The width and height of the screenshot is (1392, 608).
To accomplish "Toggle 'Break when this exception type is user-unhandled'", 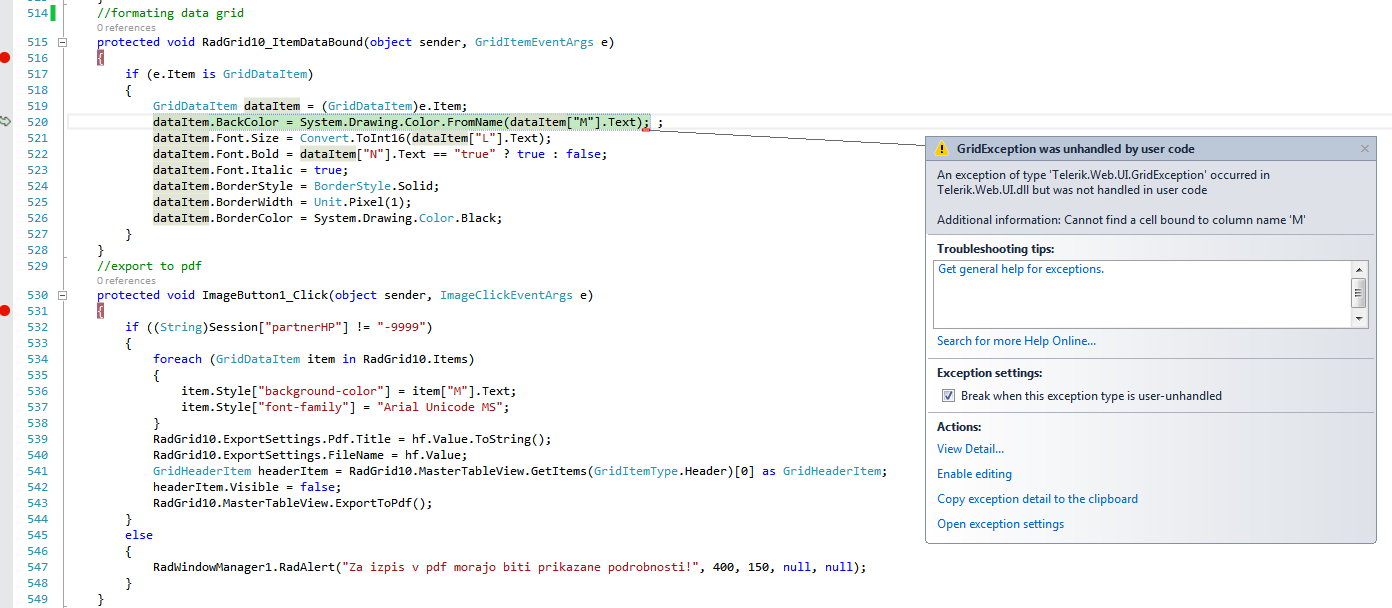I will point(948,396).
